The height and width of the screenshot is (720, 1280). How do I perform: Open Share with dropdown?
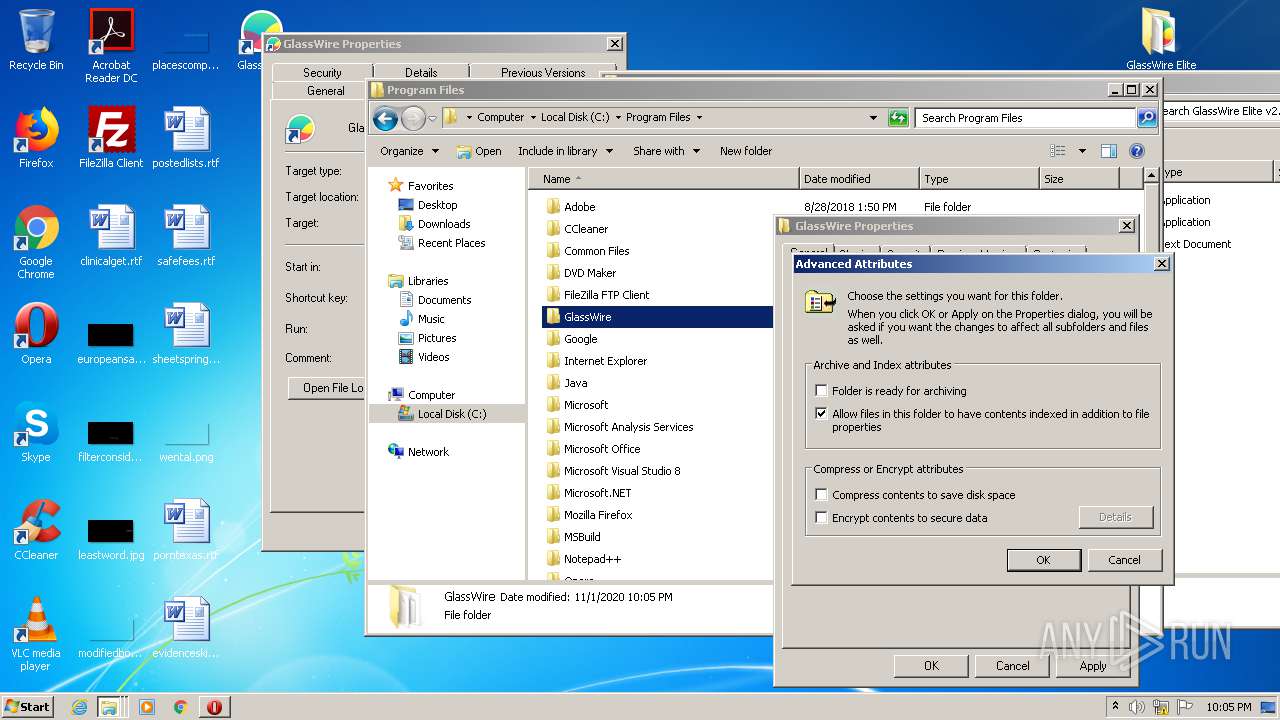[x=666, y=151]
